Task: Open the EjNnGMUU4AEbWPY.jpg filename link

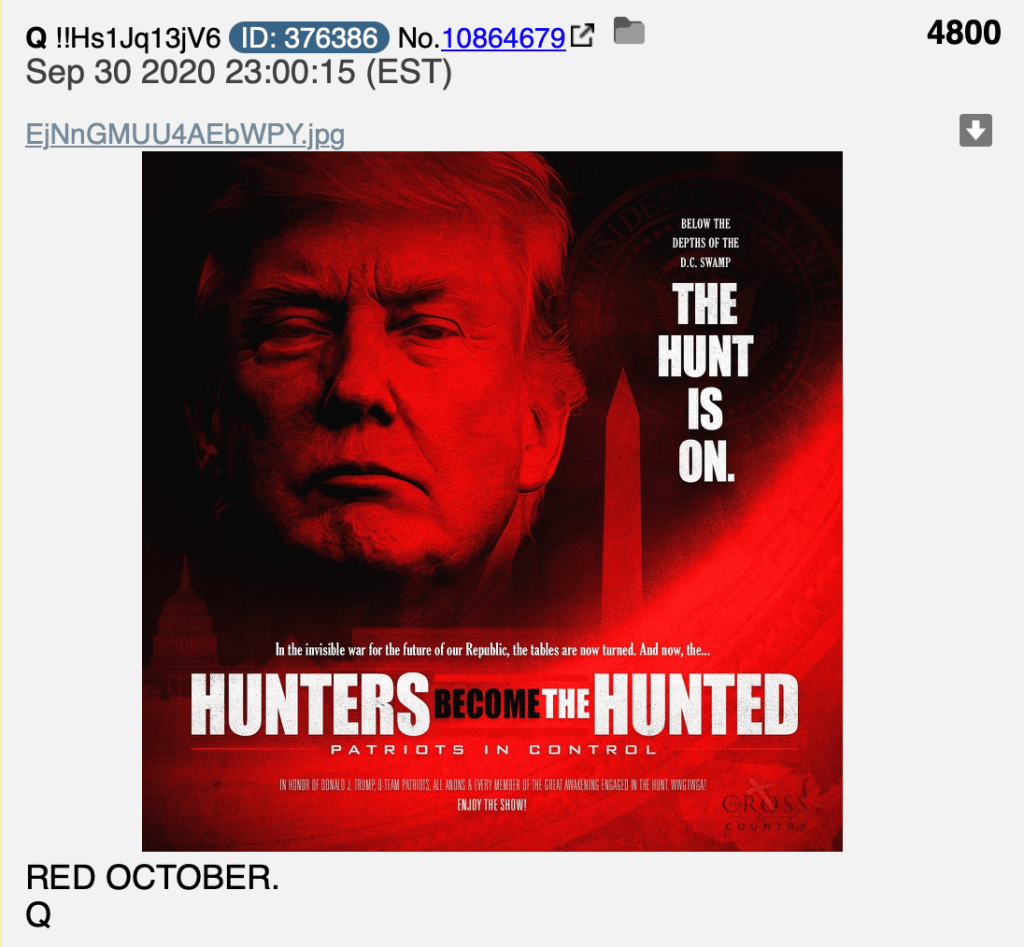Action: [x=185, y=135]
